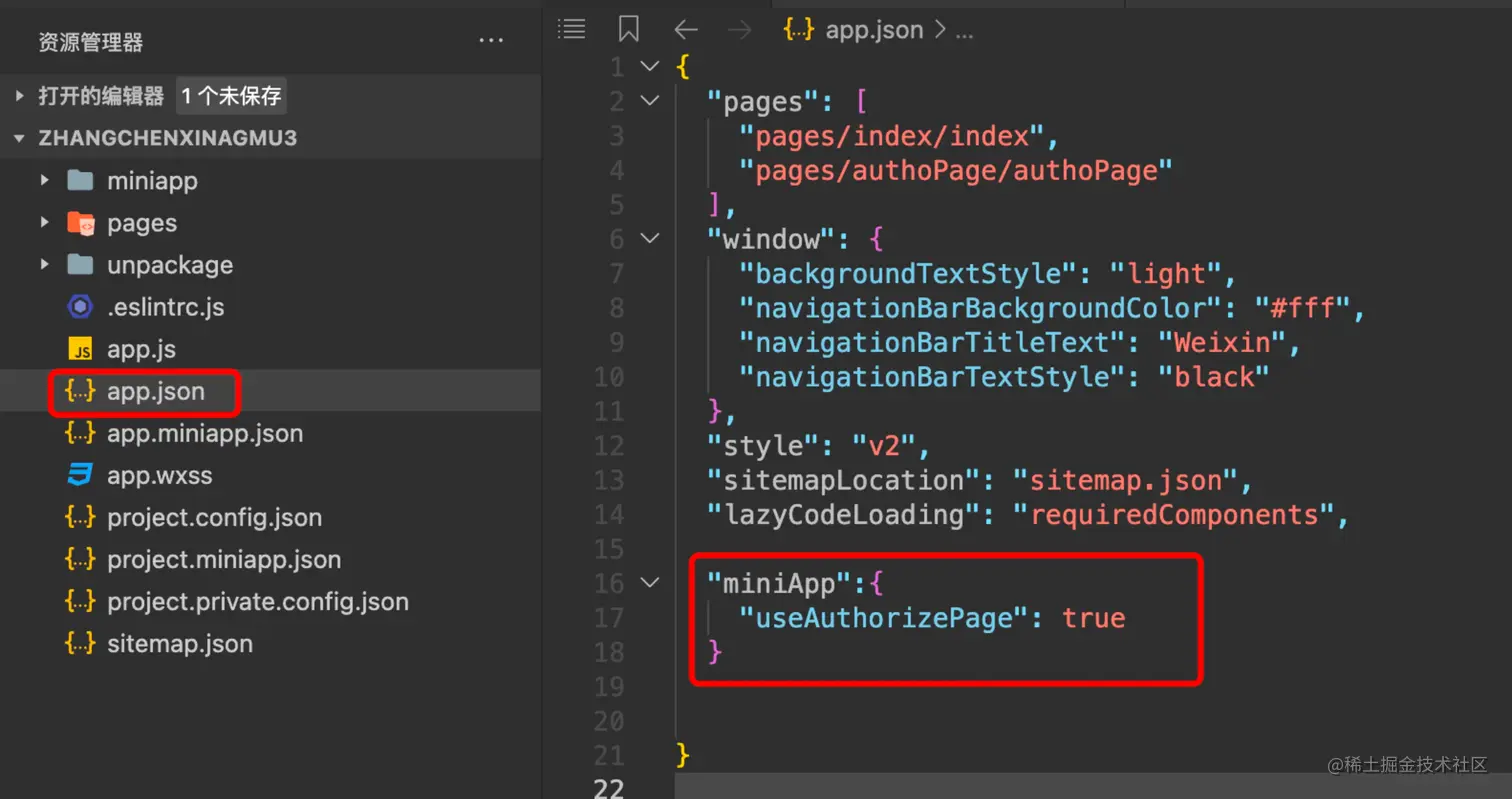Click the CSS icon beside app.wxss

click(80, 475)
